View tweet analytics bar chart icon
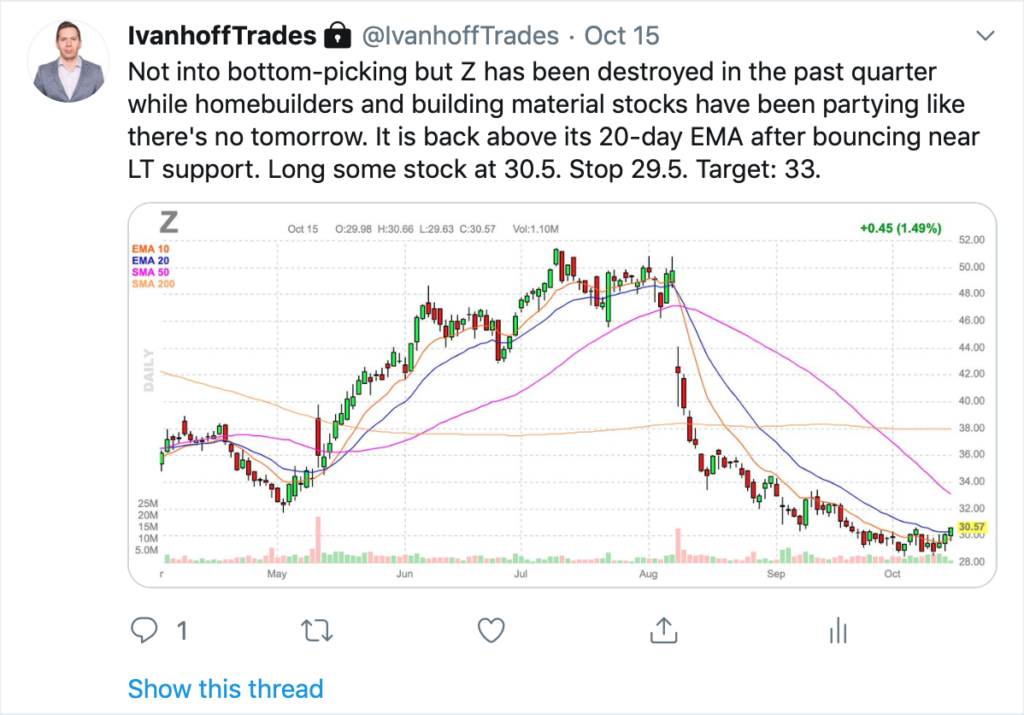The height and width of the screenshot is (715, 1024). pos(838,631)
